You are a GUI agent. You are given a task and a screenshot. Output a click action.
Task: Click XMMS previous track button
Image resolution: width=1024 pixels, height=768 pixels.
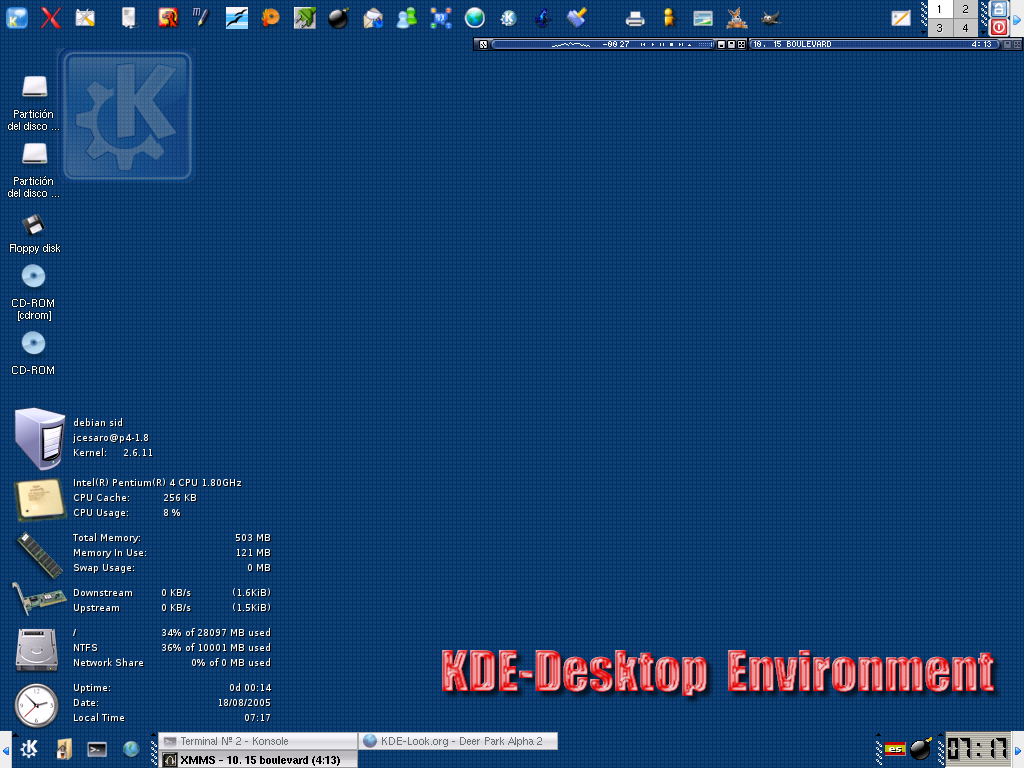click(x=643, y=44)
